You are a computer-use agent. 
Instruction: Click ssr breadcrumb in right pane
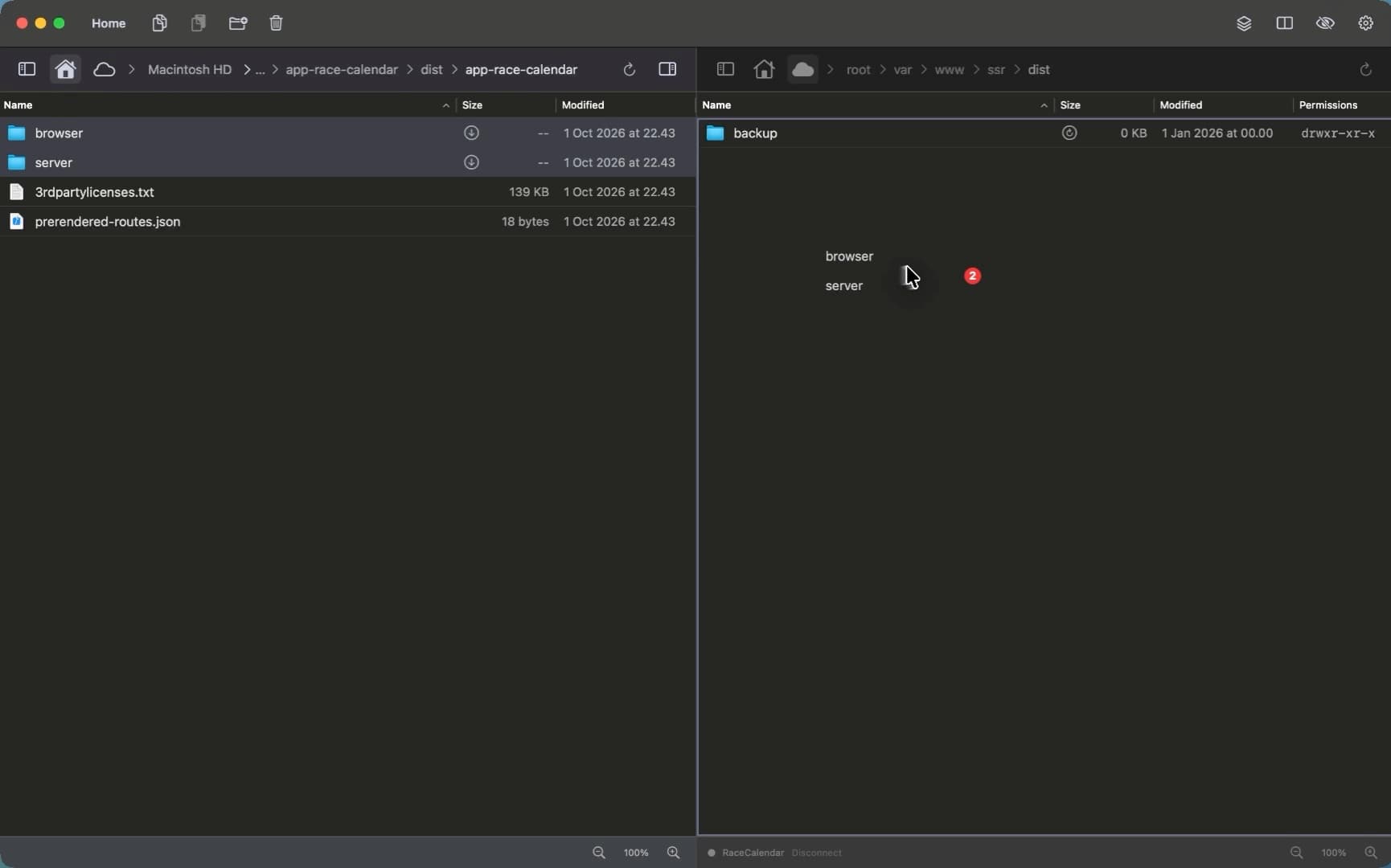pyautogui.click(x=996, y=70)
